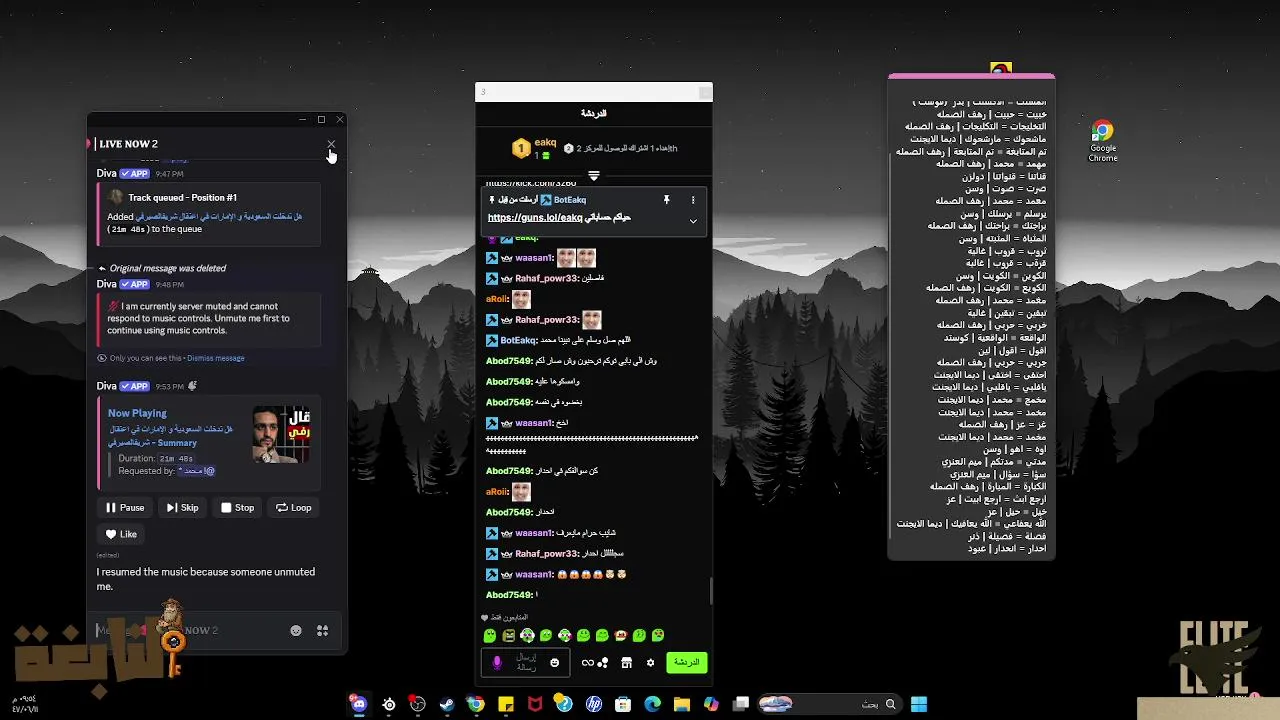Click the purple microphone icon in chat input
Image resolution: width=1280 pixels, height=720 pixels.
[x=497, y=663]
